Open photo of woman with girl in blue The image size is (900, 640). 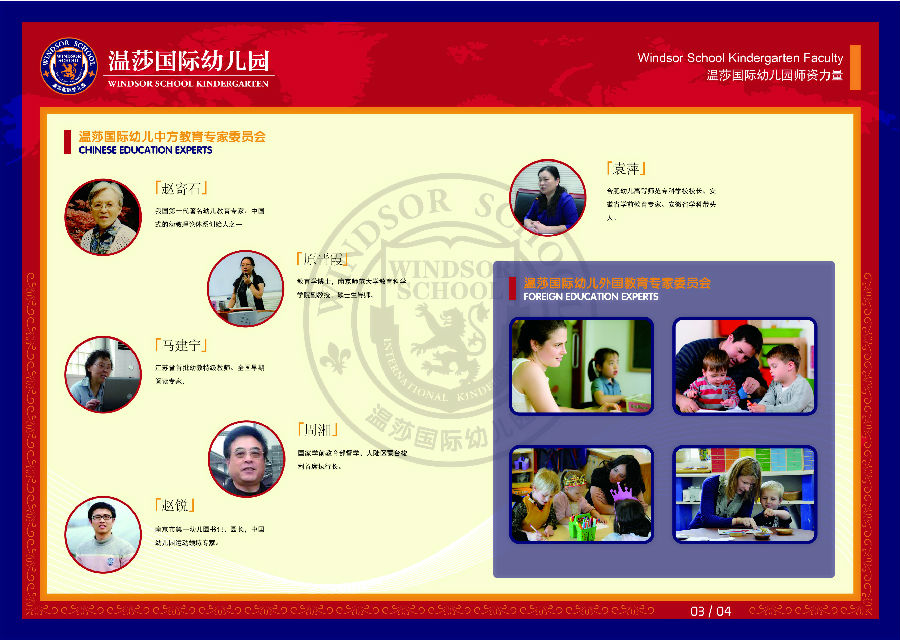click(x=581, y=366)
